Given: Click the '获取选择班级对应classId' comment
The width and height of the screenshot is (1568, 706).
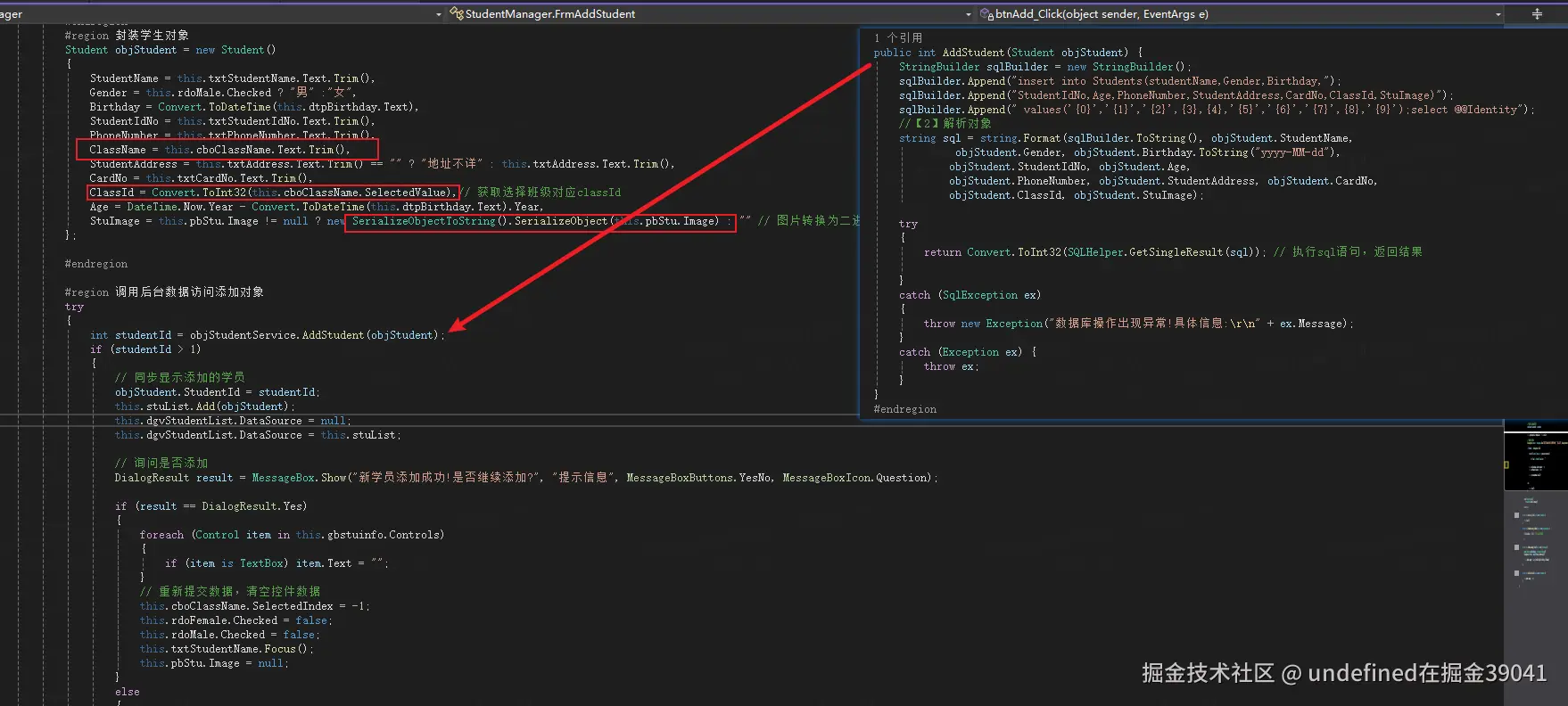Looking at the screenshot, I should click(541, 193).
